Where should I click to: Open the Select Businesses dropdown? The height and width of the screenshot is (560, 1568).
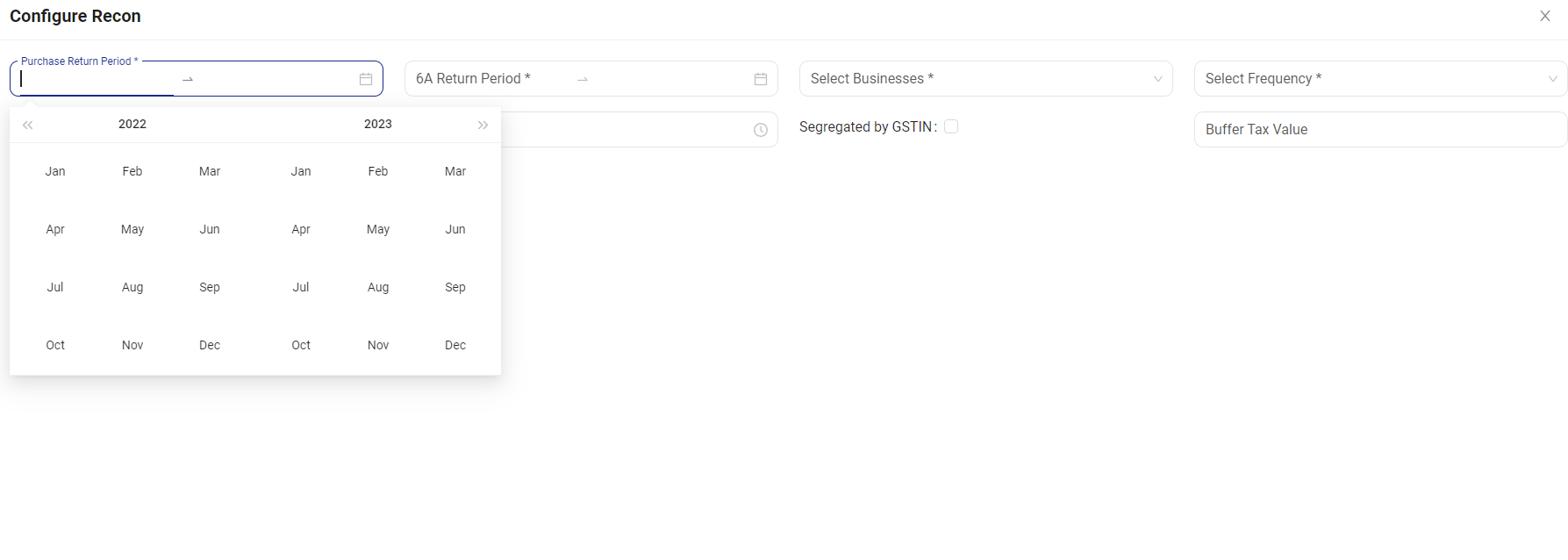pos(985,79)
